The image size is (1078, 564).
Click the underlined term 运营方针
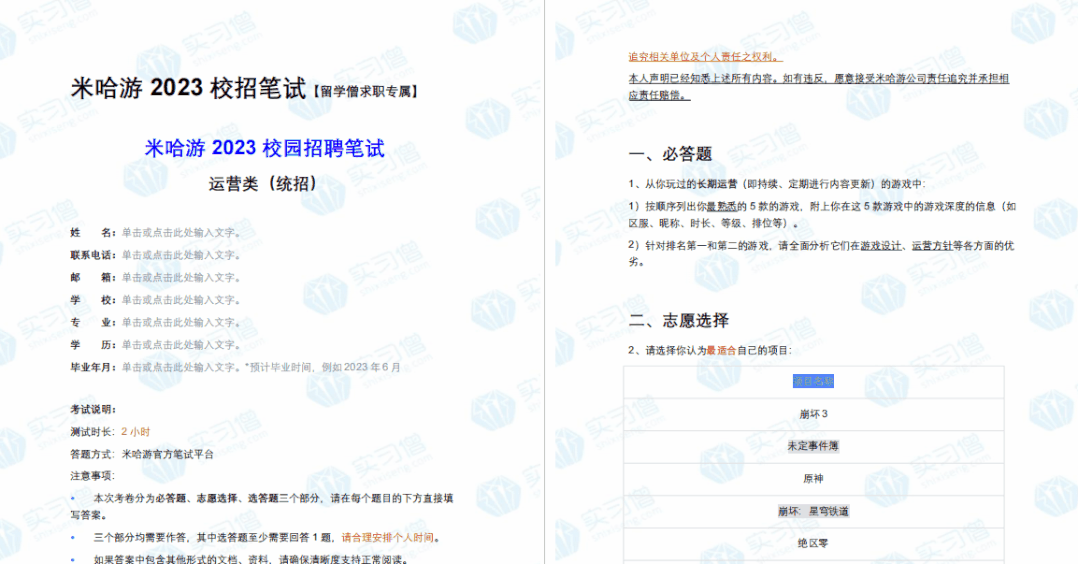(x=932, y=246)
